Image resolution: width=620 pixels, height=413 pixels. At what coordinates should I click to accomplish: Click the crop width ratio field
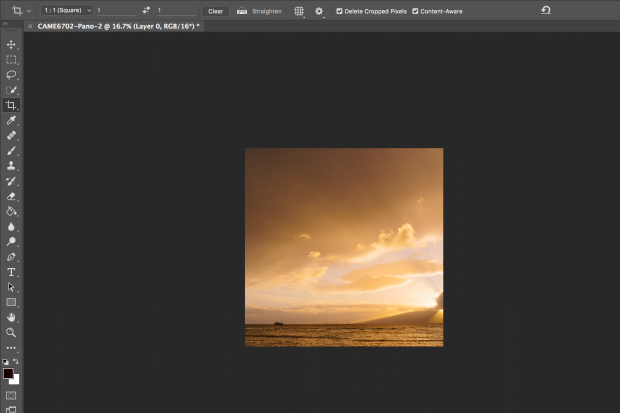point(115,11)
